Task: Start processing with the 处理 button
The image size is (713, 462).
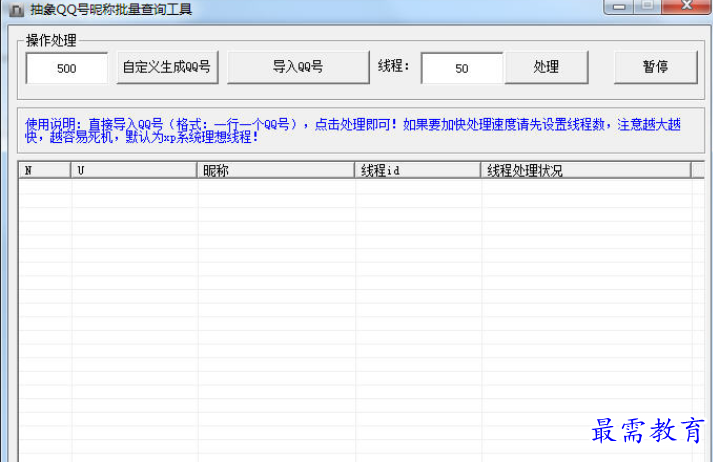Action: coord(546,67)
